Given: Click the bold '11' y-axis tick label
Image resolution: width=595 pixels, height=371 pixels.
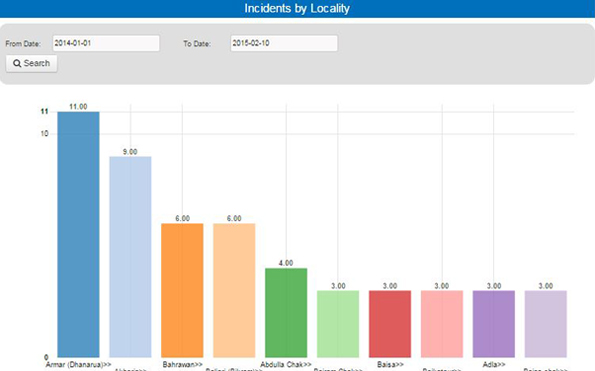Looking at the screenshot, I should [44, 112].
